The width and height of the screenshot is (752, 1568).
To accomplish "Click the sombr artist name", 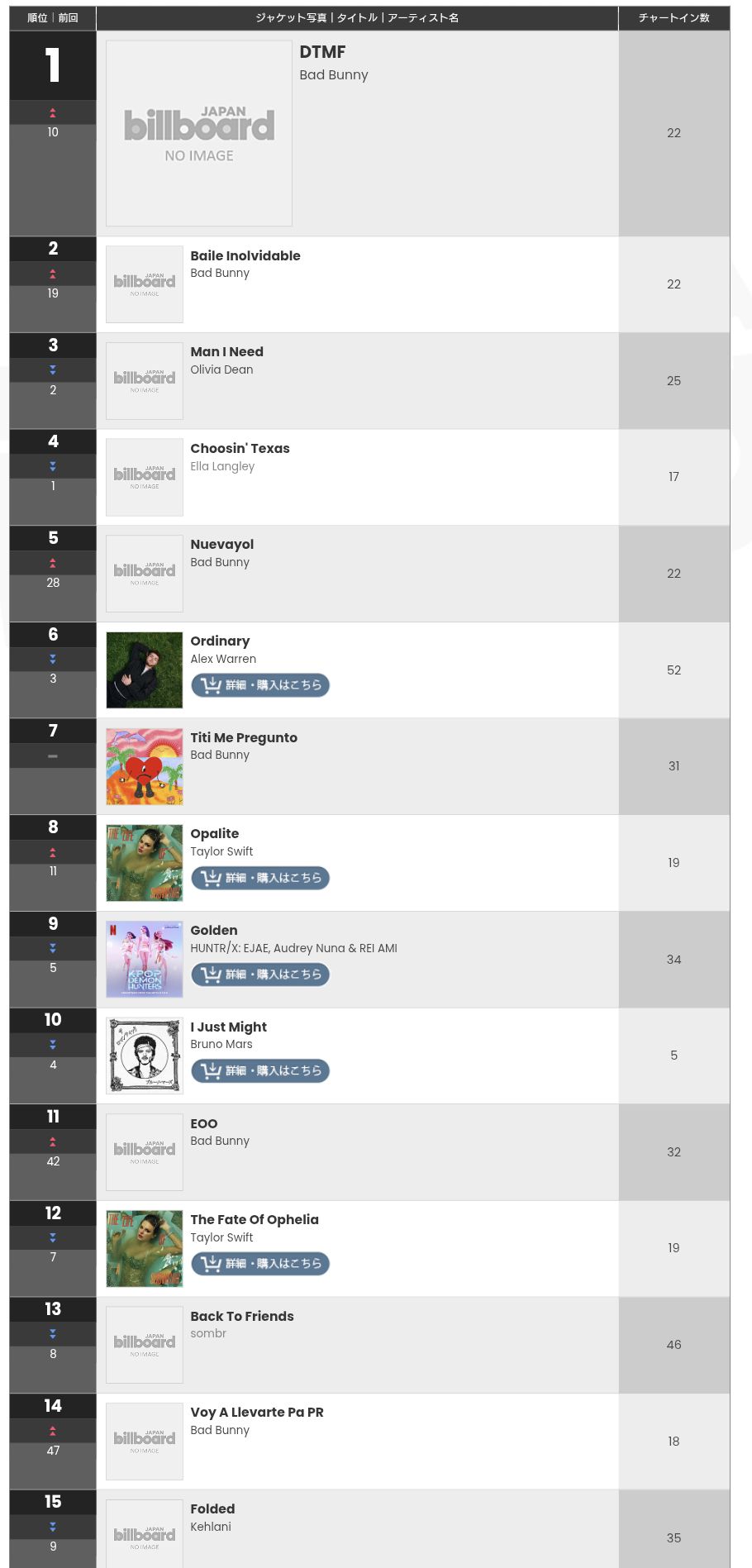I will pos(208,1333).
